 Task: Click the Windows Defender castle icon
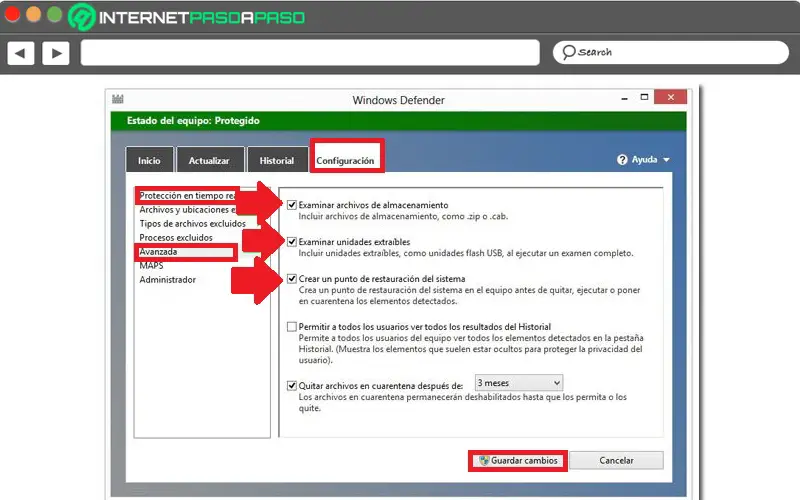point(118,98)
